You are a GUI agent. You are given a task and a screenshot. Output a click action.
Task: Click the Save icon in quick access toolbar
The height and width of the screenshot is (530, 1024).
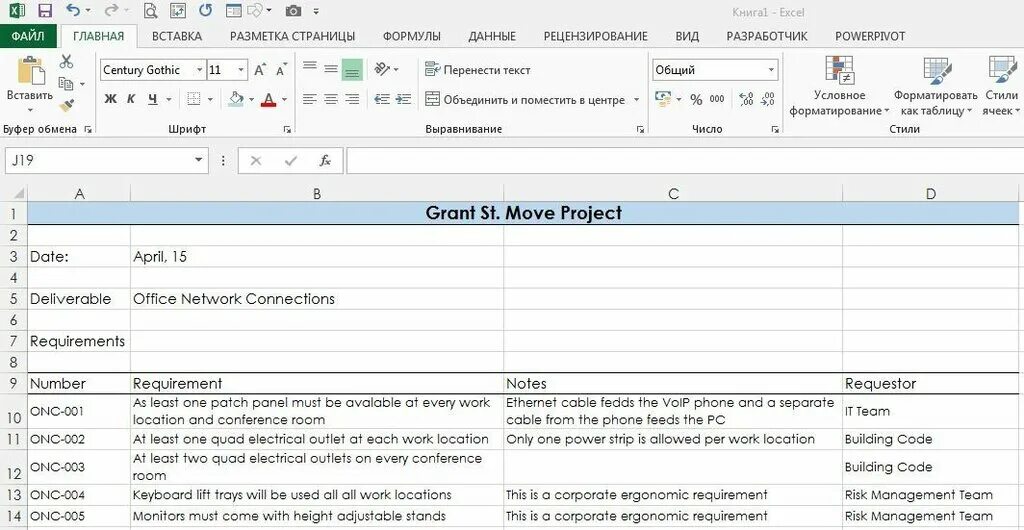[45, 10]
